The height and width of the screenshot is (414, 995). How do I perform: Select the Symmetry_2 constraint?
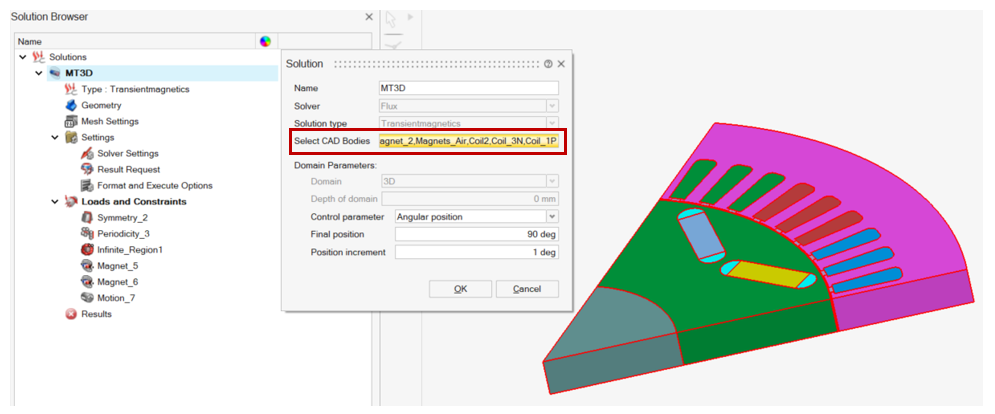122,217
